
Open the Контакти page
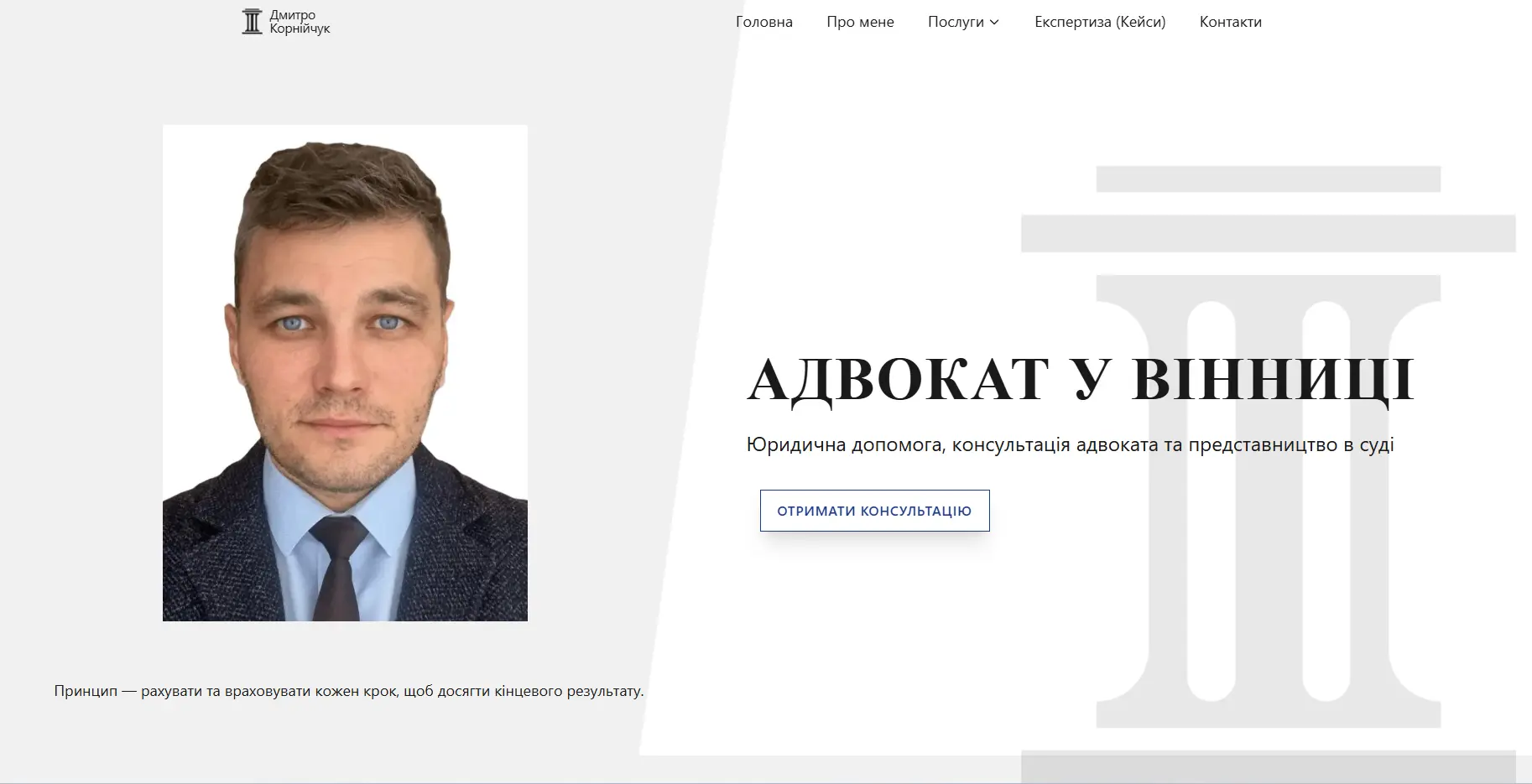click(1230, 22)
